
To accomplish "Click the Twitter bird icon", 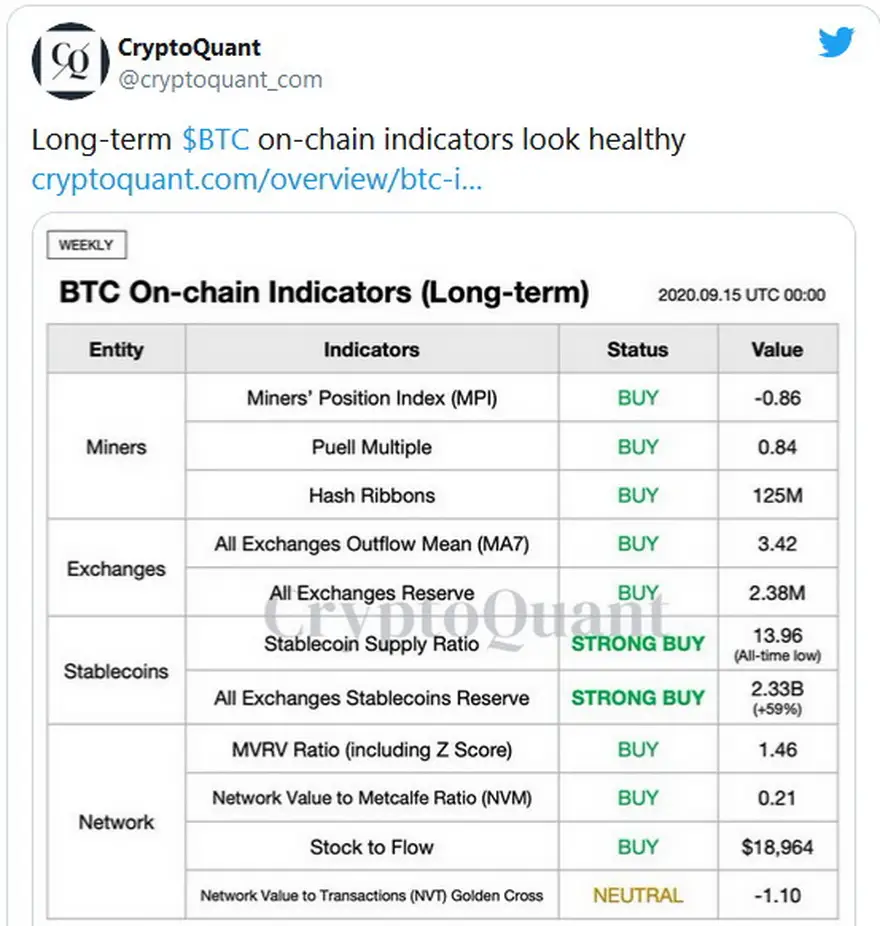I will point(836,42).
